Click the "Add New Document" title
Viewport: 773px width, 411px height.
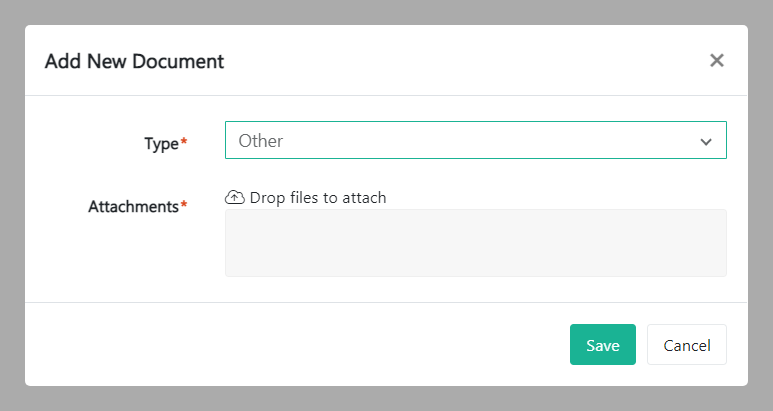point(134,61)
